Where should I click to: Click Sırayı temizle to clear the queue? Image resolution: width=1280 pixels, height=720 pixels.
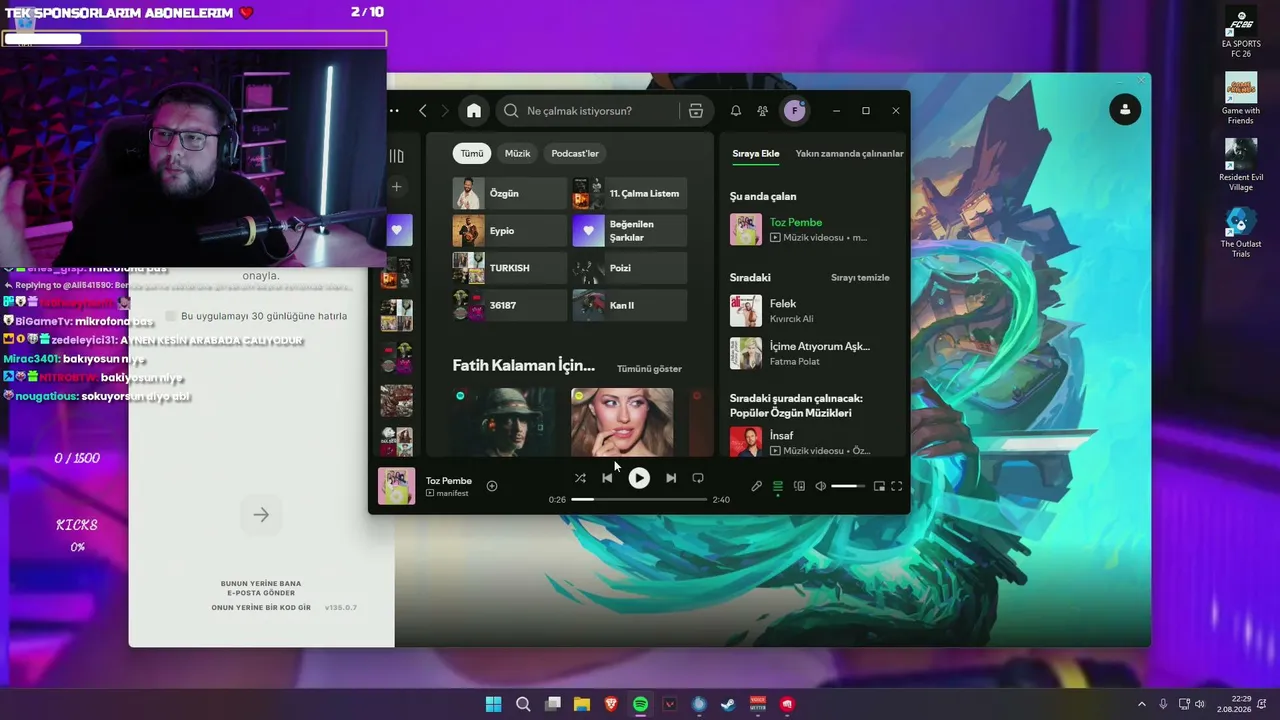coord(860,278)
